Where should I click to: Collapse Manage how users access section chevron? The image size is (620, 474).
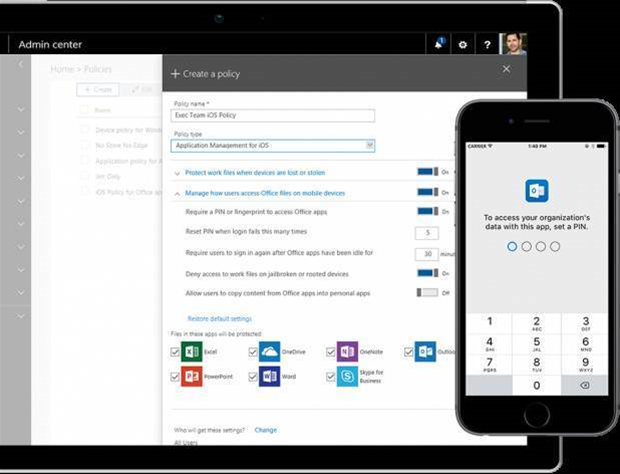pyautogui.click(x=177, y=194)
